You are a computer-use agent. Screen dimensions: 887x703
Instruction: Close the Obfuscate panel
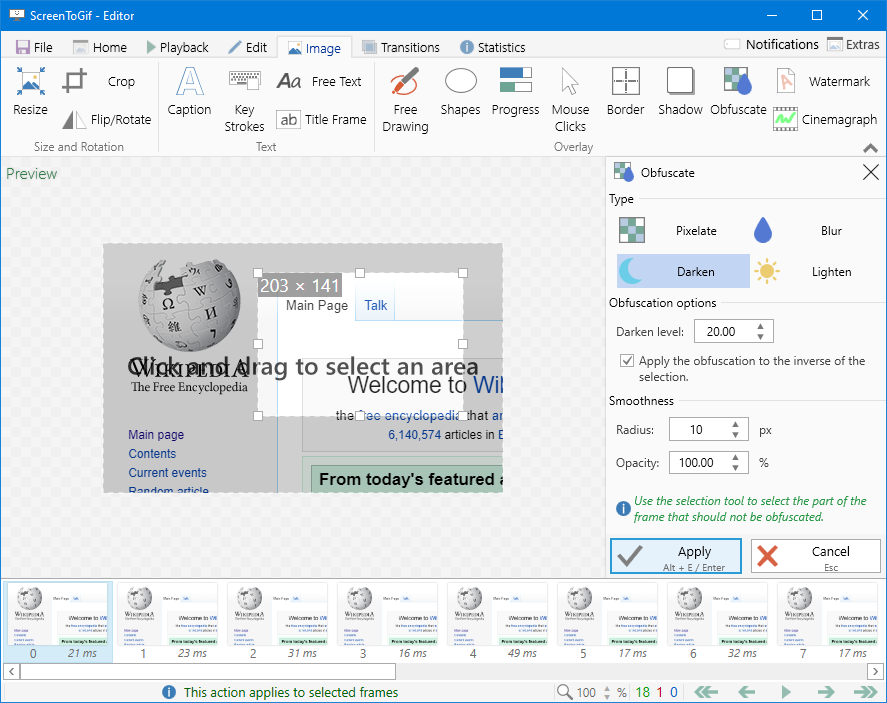tap(870, 172)
